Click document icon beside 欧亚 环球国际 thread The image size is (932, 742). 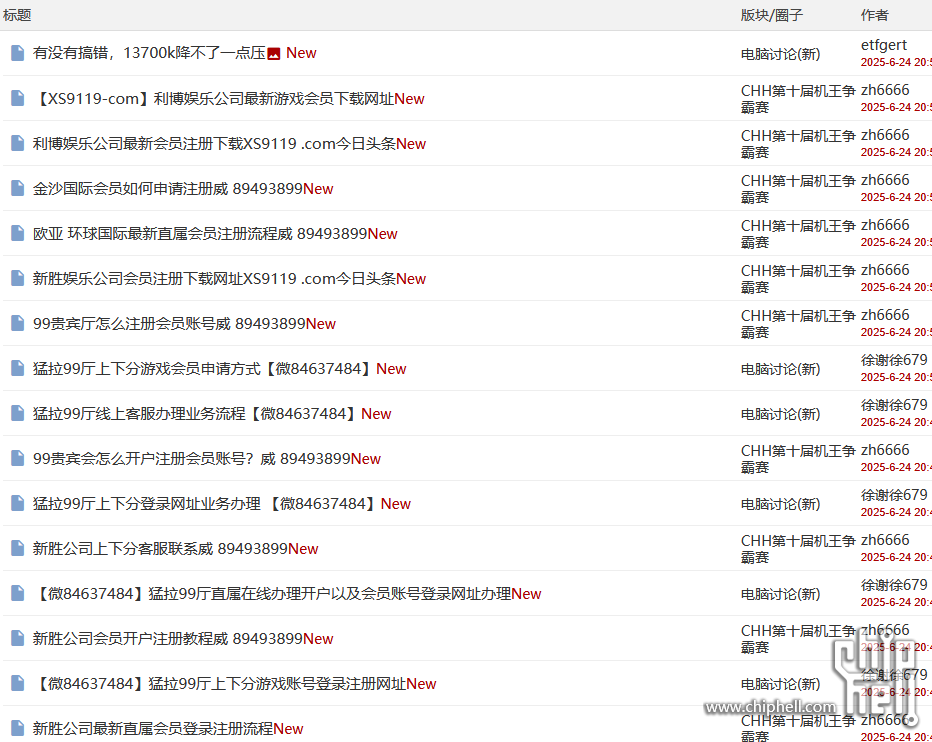pyautogui.click(x=18, y=233)
